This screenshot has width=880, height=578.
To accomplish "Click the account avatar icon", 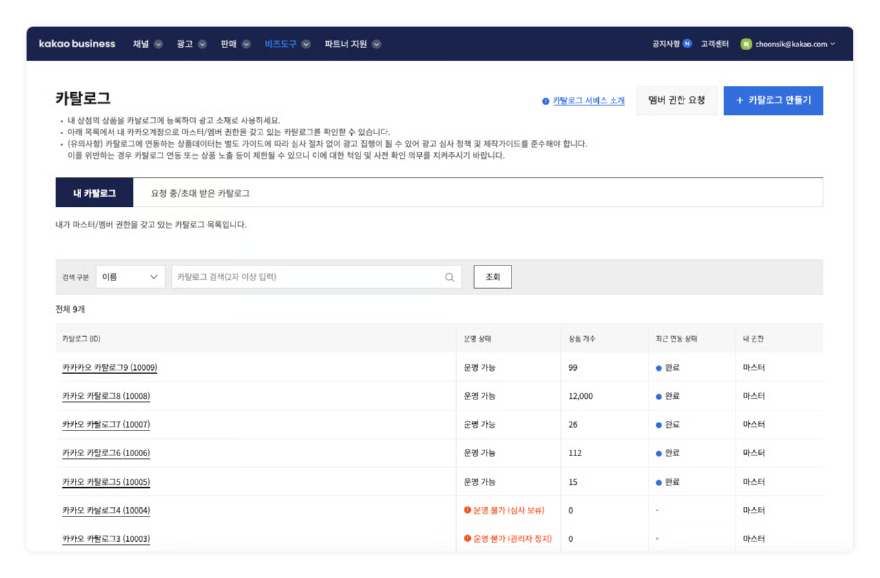I will click(746, 44).
